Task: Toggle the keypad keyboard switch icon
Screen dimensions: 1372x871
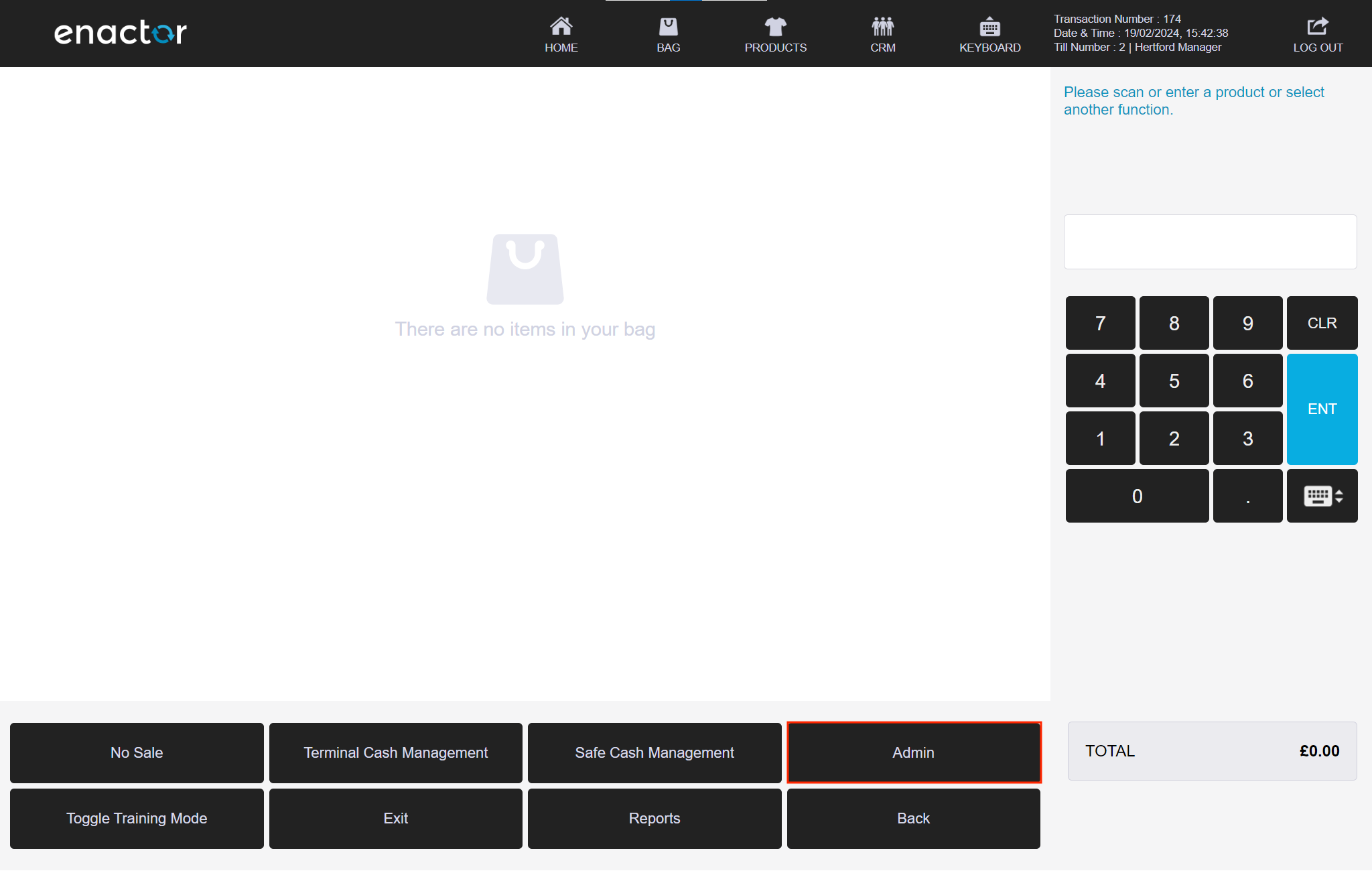Action: pos(1322,496)
